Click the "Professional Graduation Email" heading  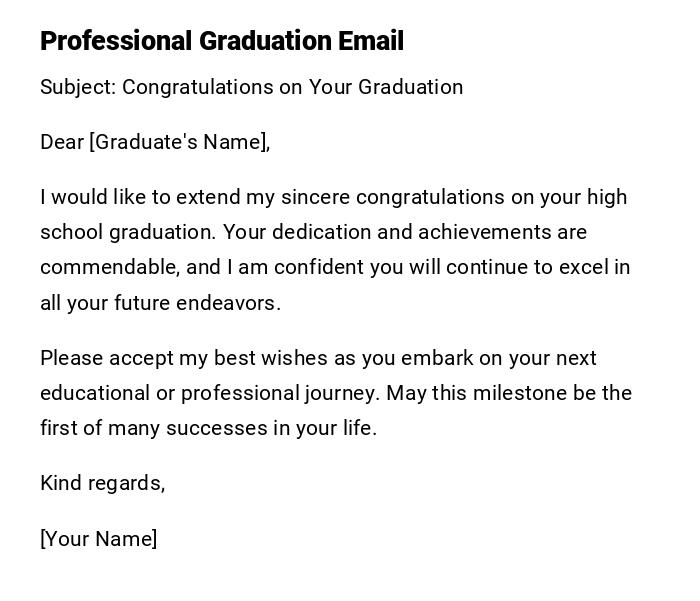[x=222, y=41]
